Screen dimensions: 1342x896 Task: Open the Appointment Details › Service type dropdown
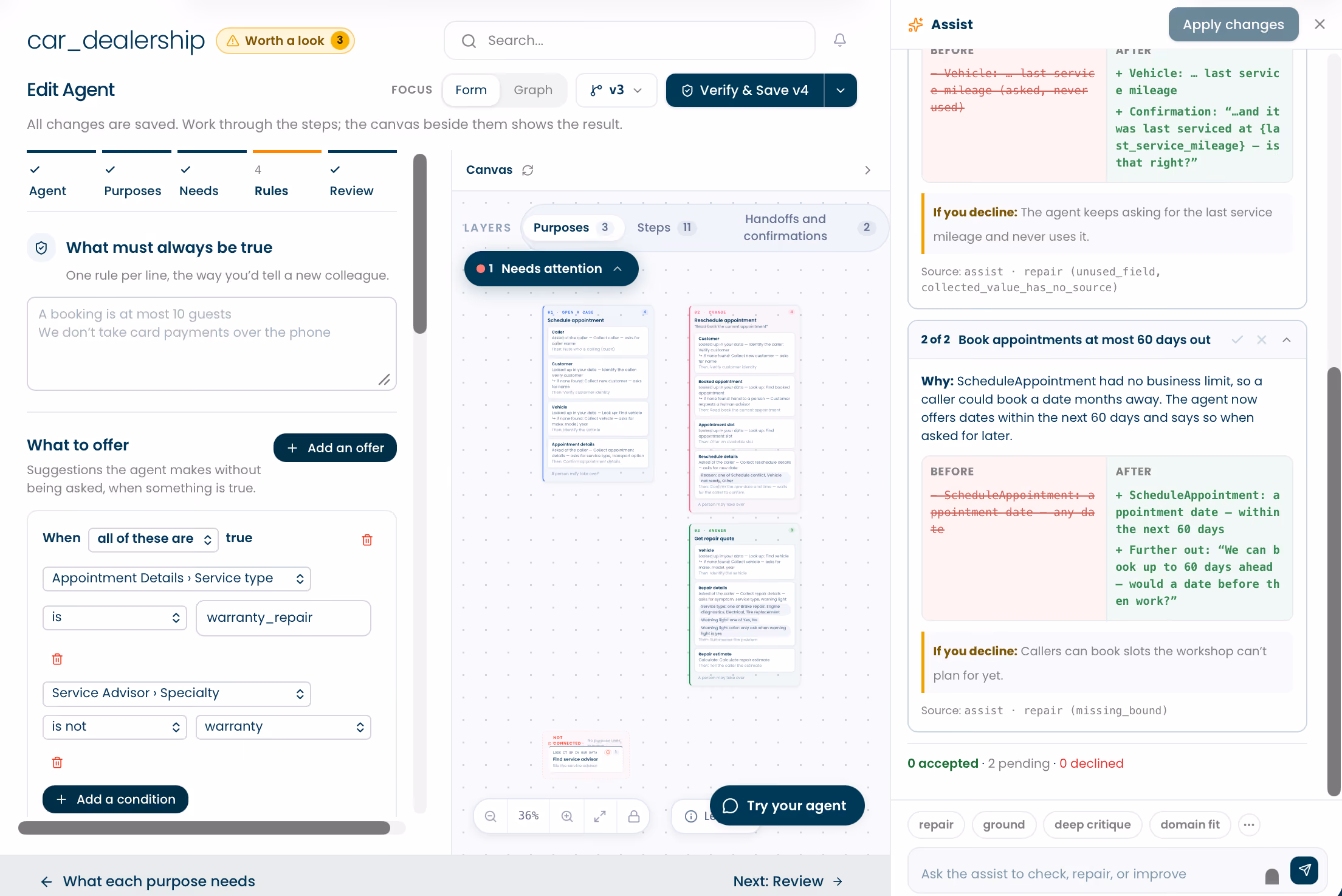[x=177, y=579]
